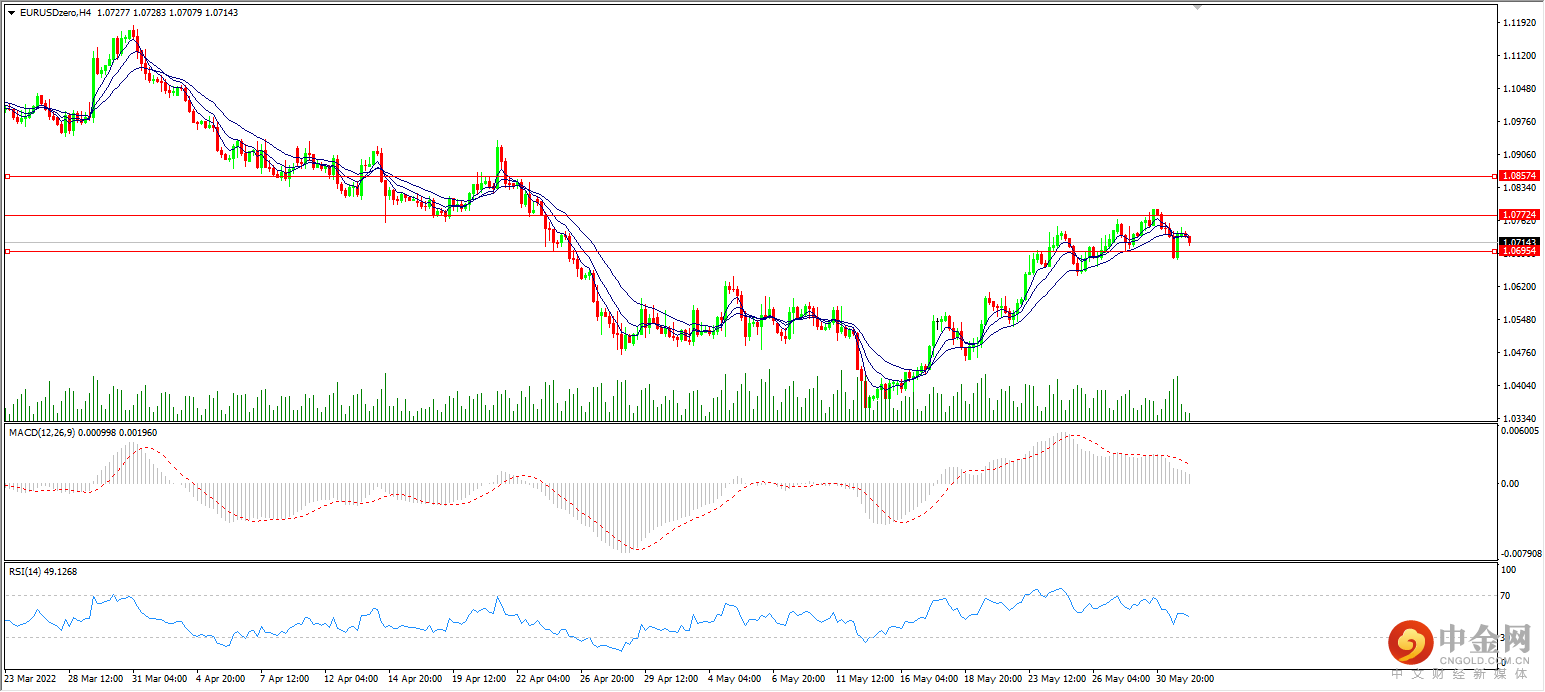Click the 1.04760 price scale value
1545x692 pixels.
click(1520, 353)
